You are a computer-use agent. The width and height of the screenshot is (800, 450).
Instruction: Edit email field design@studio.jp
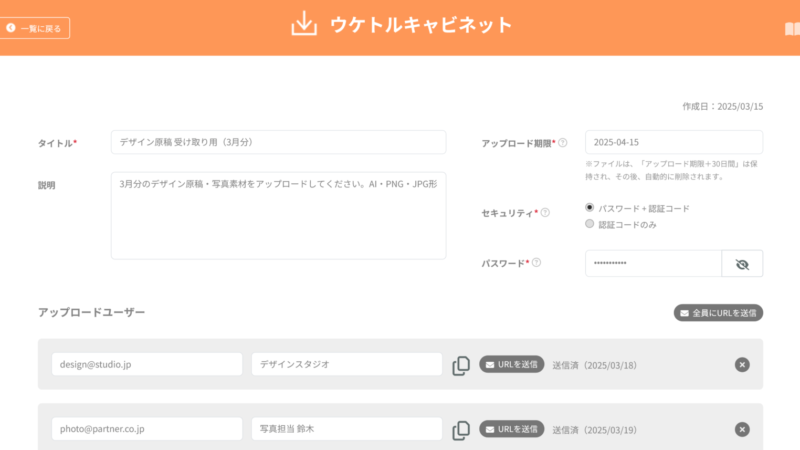(x=147, y=364)
